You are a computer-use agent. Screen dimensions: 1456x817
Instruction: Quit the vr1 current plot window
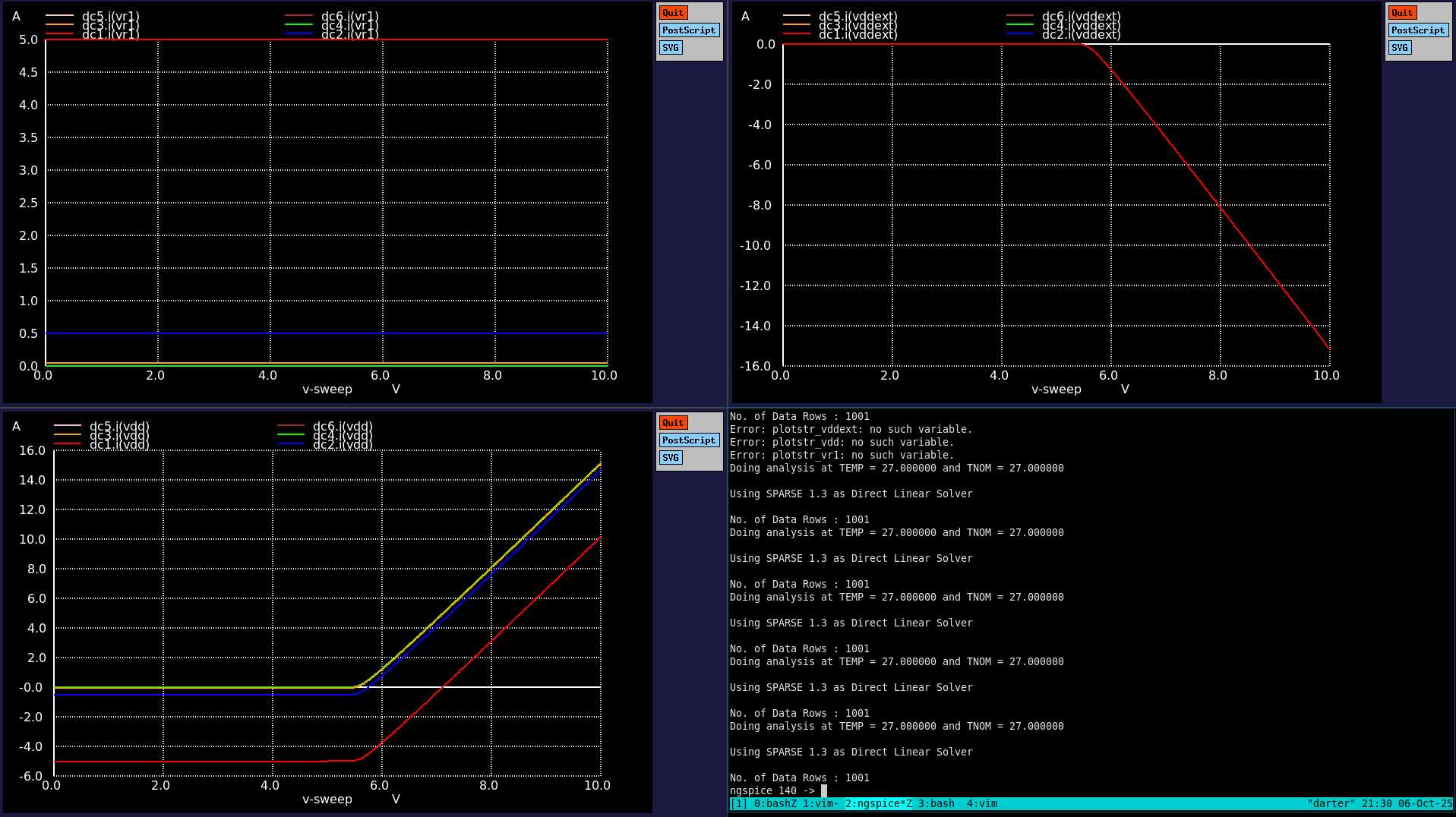(673, 13)
